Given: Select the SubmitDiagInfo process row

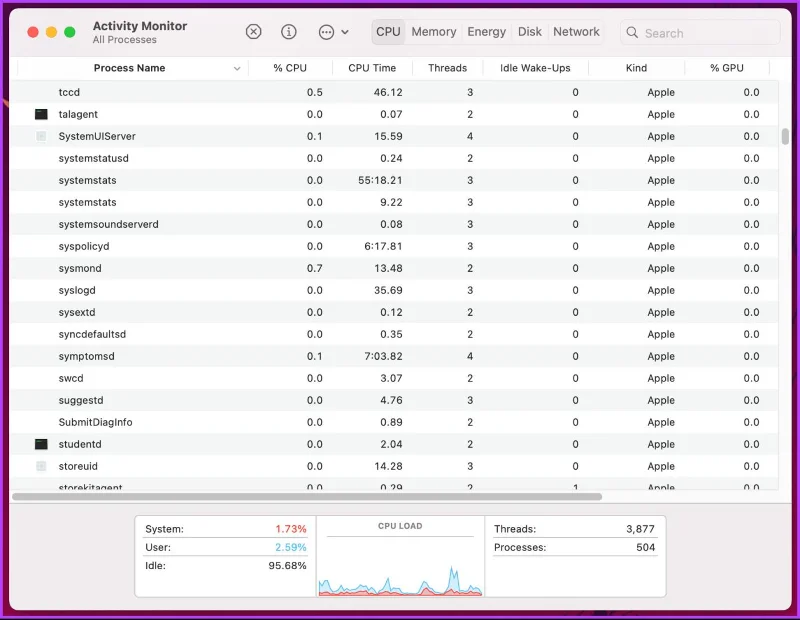Looking at the screenshot, I should point(394,423).
